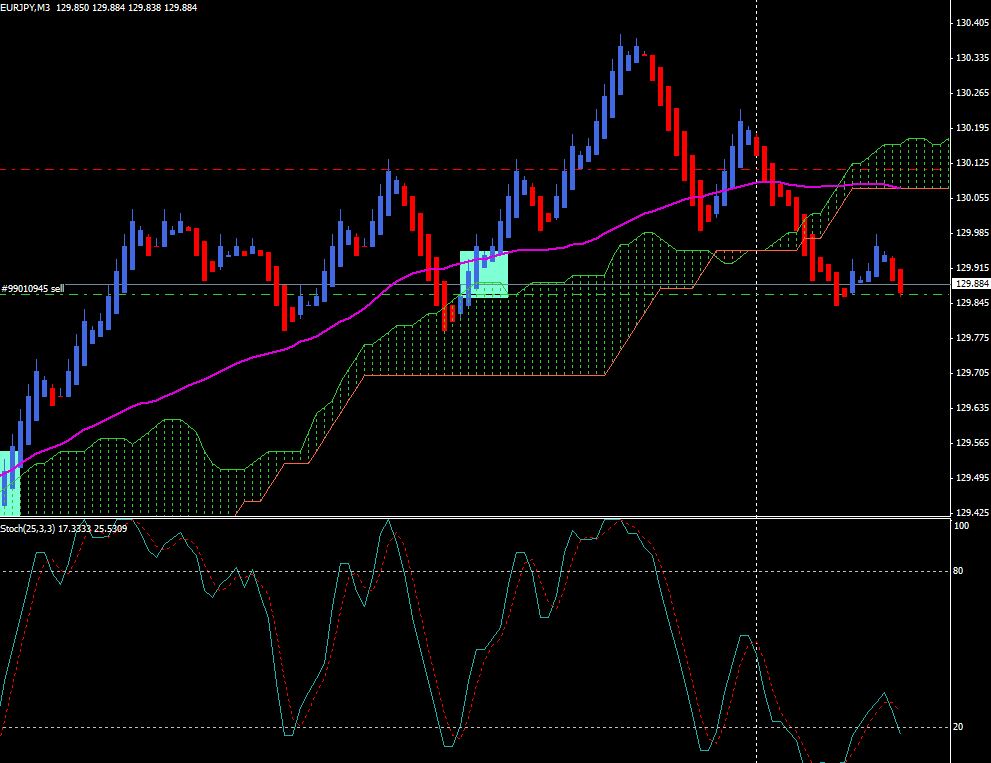Select the '#99010945 sell' order label

pyautogui.click(x=33, y=289)
